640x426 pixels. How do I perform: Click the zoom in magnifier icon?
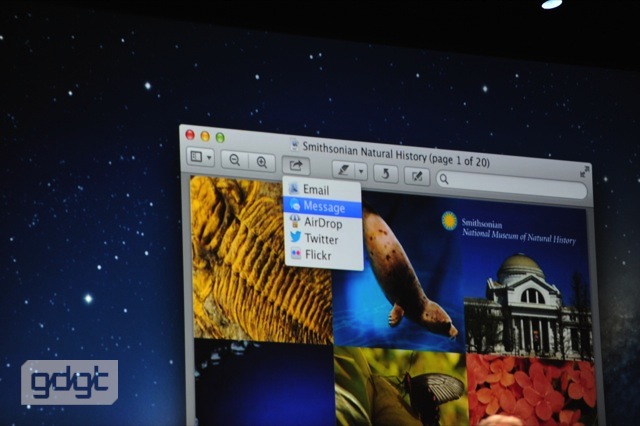(x=262, y=162)
